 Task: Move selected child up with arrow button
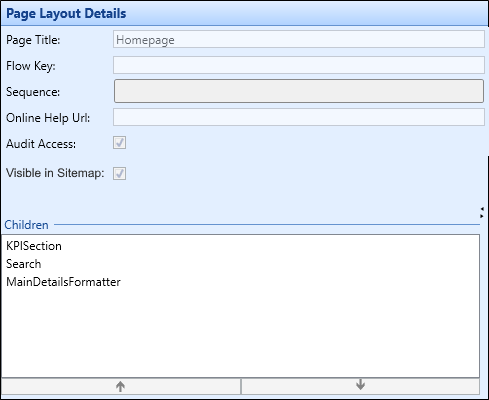tap(121, 386)
